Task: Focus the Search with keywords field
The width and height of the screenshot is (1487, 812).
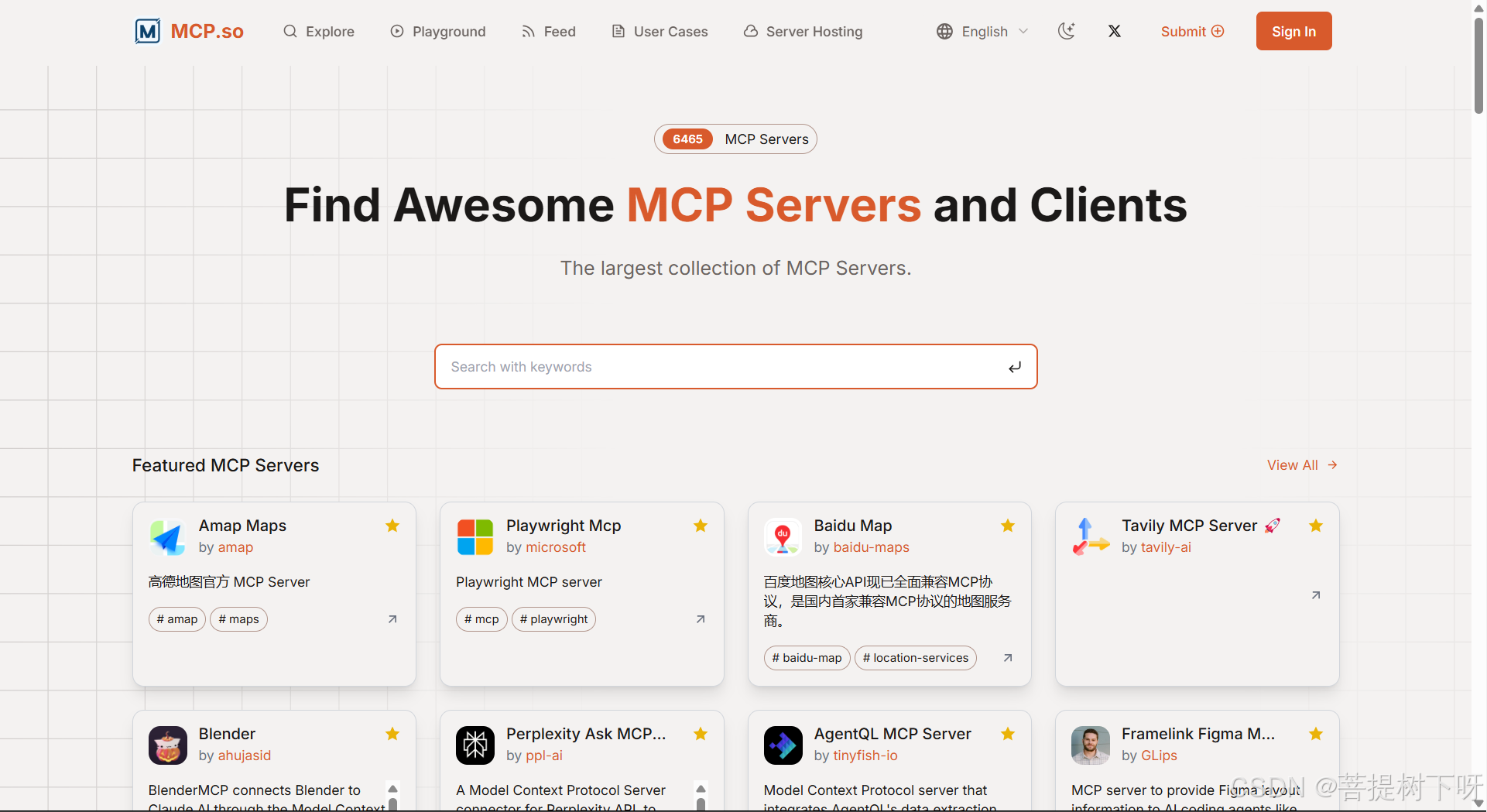Action: click(x=735, y=367)
